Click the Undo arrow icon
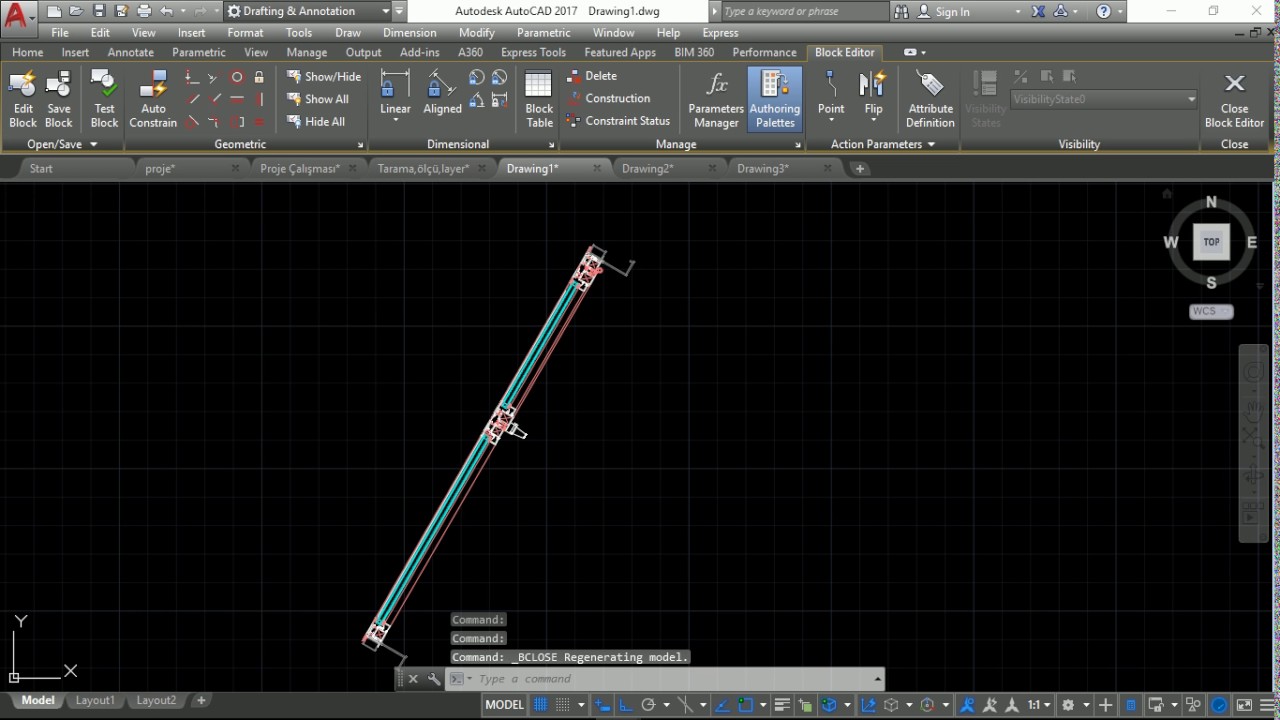Viewport: 1280px width, 720px height. point(167,11)
